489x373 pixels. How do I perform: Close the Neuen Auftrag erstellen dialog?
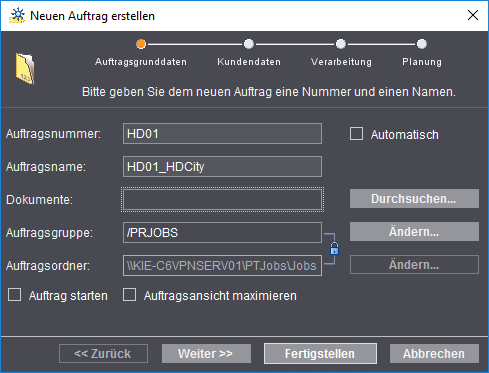[x=473, y=15]
